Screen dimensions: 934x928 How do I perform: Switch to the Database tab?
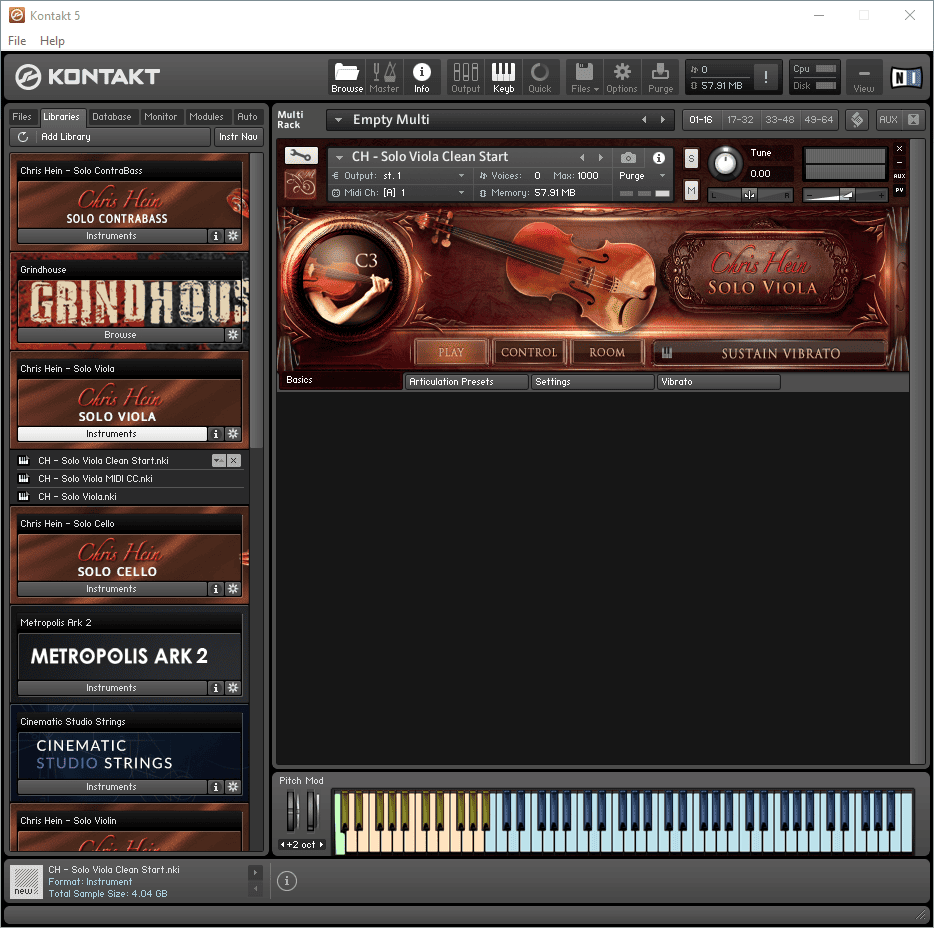(111, 117)
